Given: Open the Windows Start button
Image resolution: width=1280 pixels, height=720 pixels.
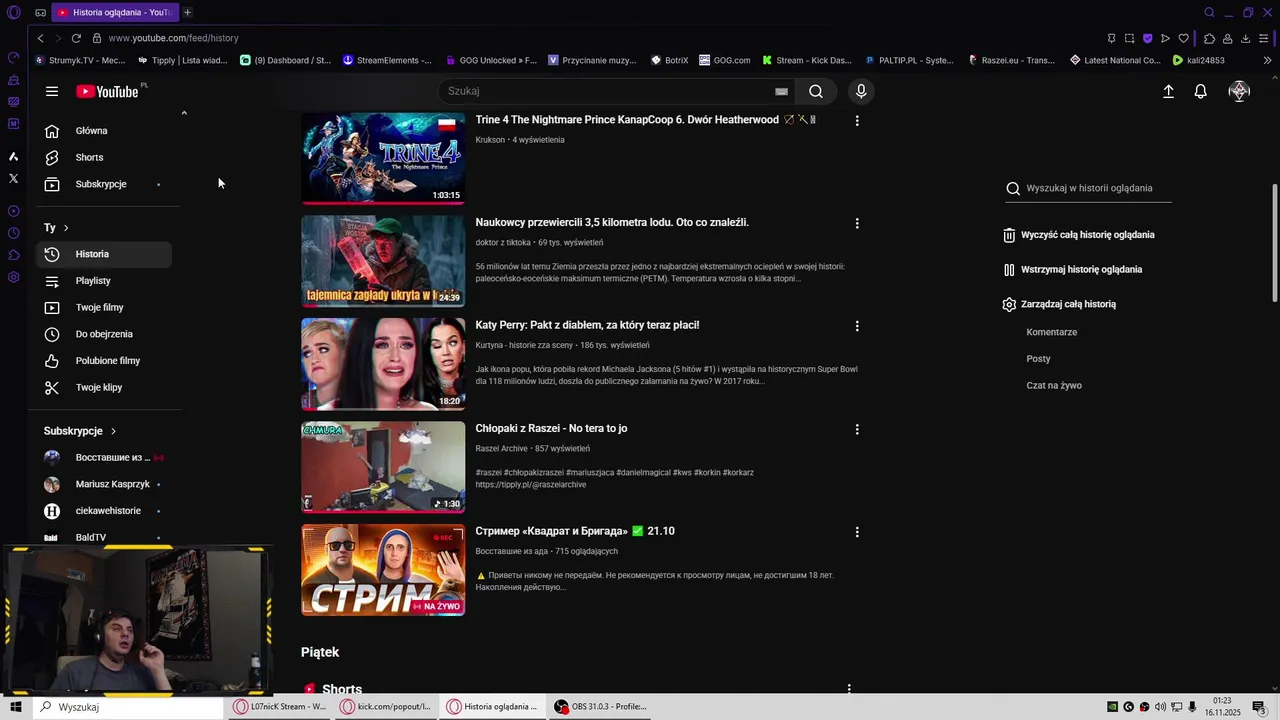Looking at the screenshot, I should coord(16,707).
